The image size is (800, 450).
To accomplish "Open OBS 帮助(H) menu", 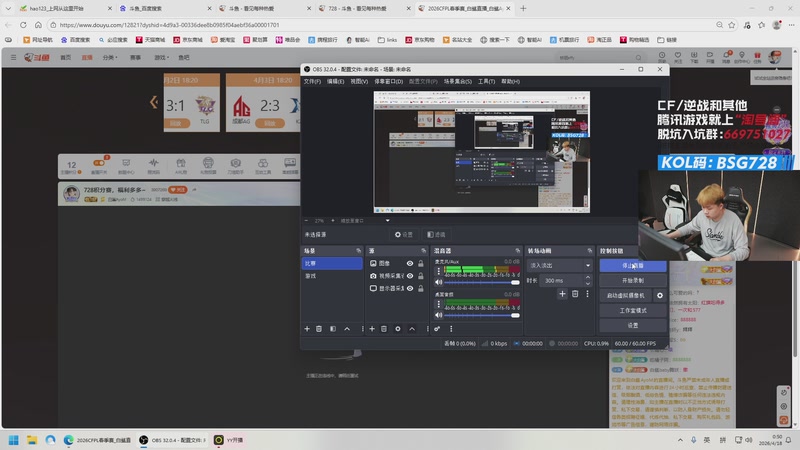I will (x=510, y=81).
